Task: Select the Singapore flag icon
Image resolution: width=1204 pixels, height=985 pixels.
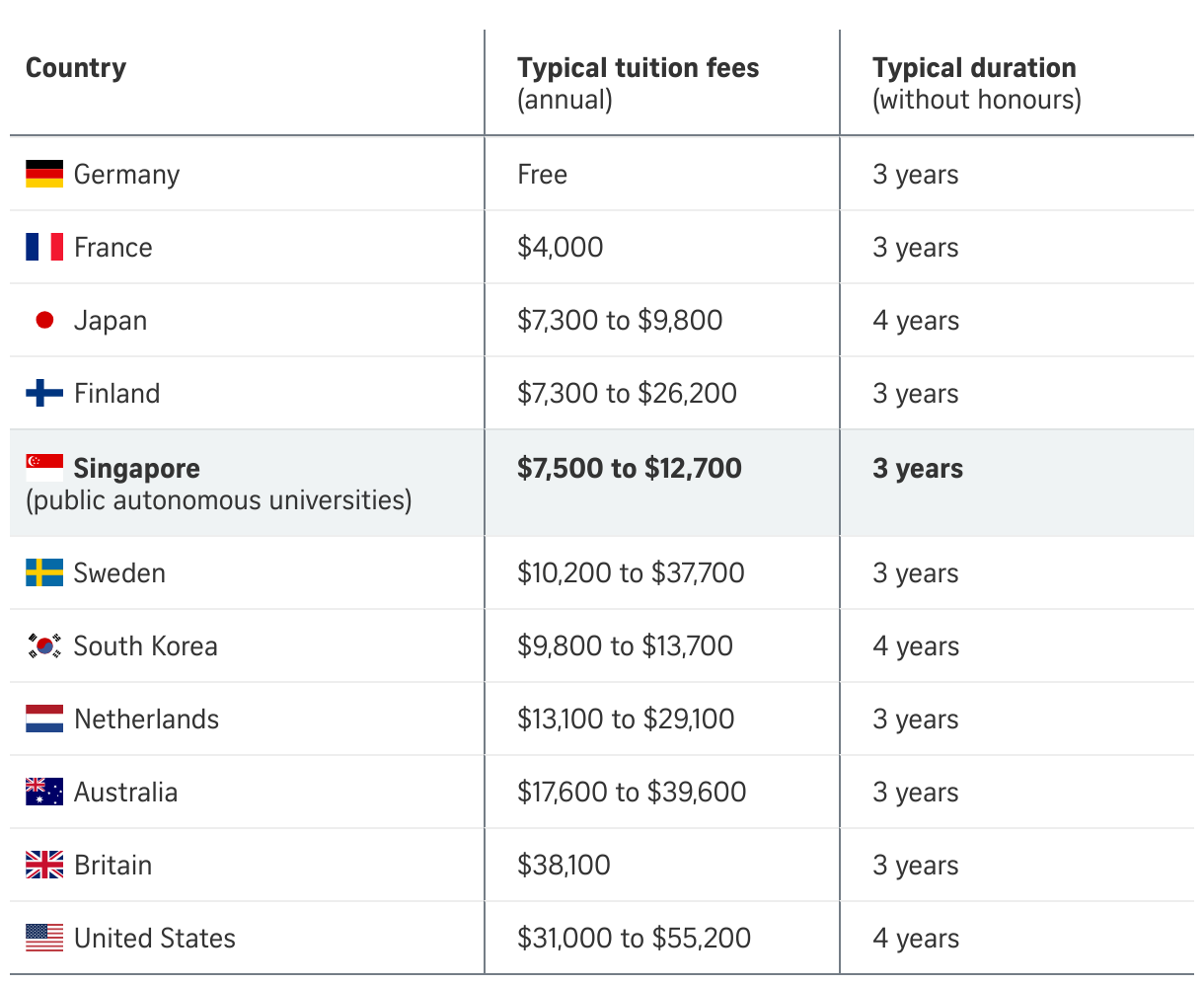Action: (44, 468)
